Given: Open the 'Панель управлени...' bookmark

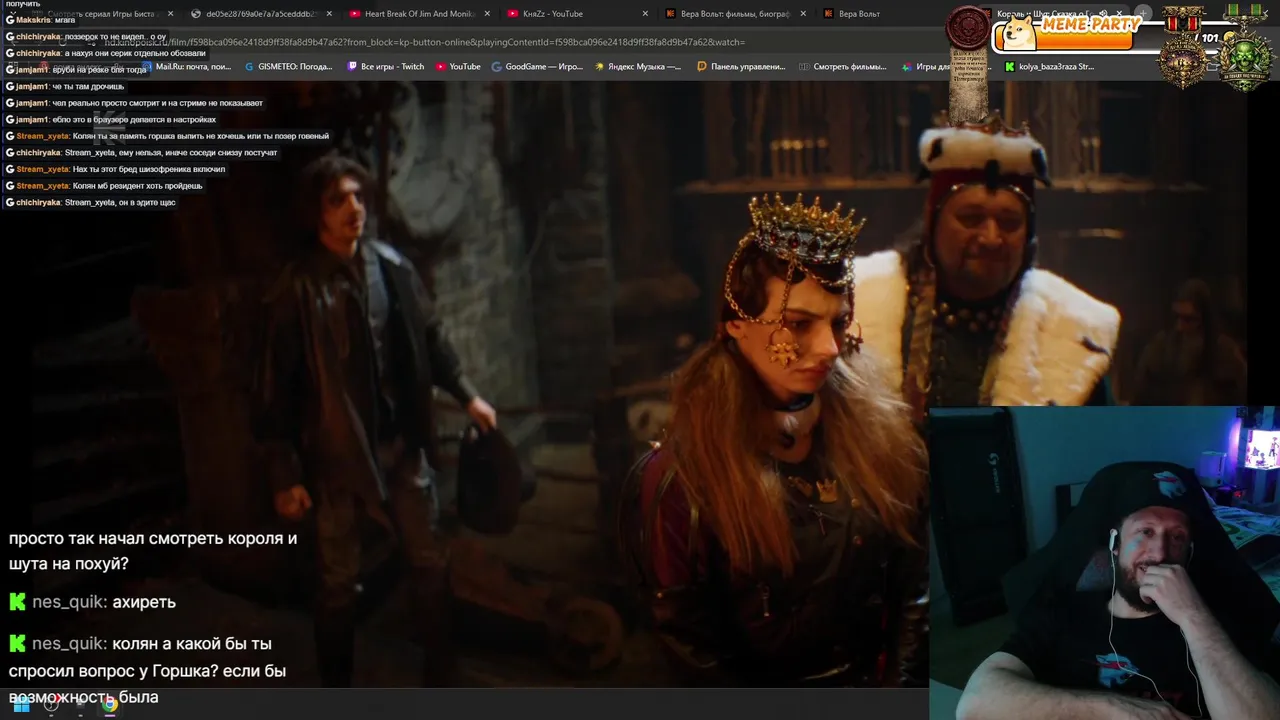Looking at the screenshot, I should click(741, 67).
